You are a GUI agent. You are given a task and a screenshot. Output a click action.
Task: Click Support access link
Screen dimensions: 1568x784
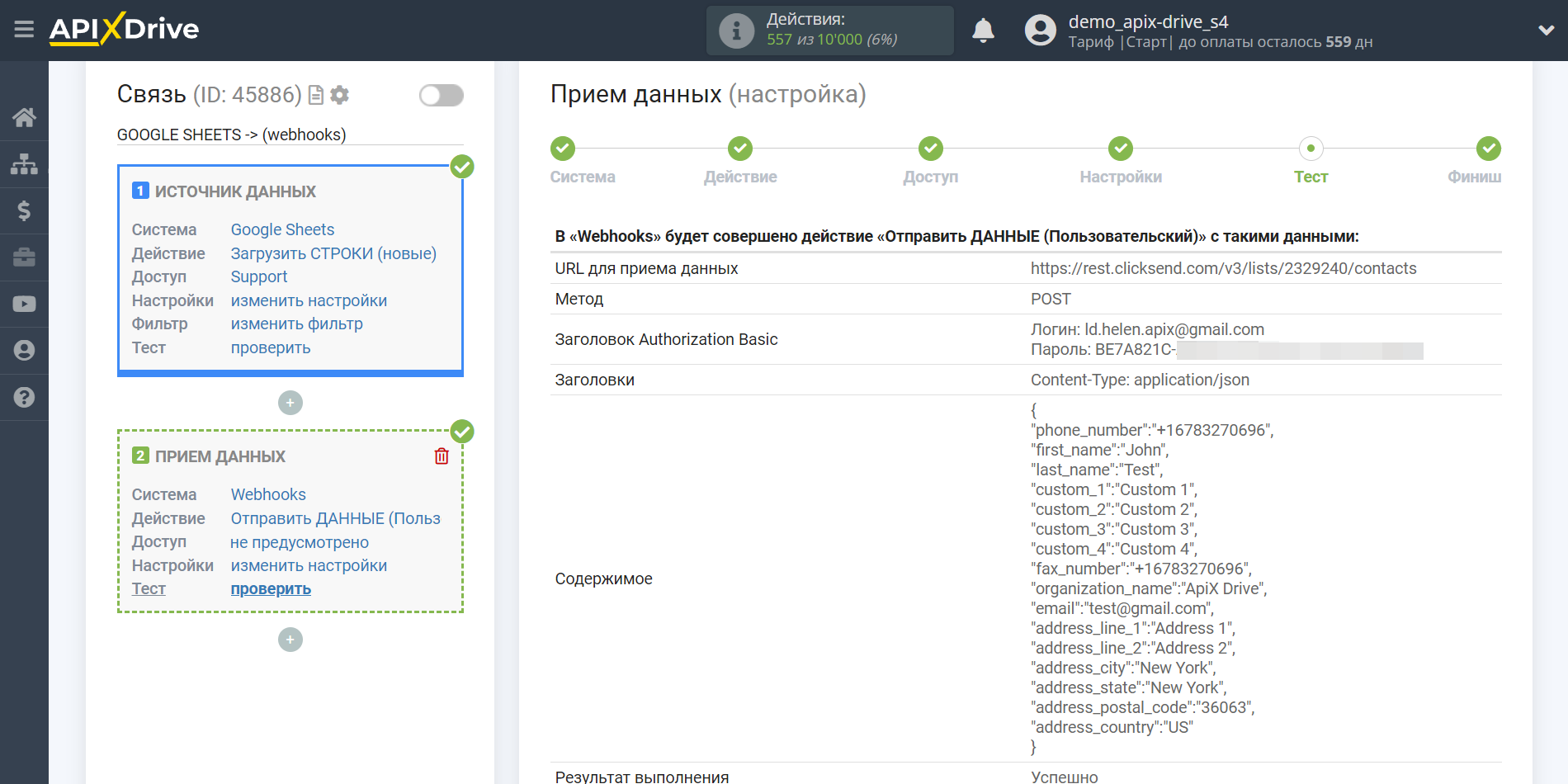pos(259,276)
